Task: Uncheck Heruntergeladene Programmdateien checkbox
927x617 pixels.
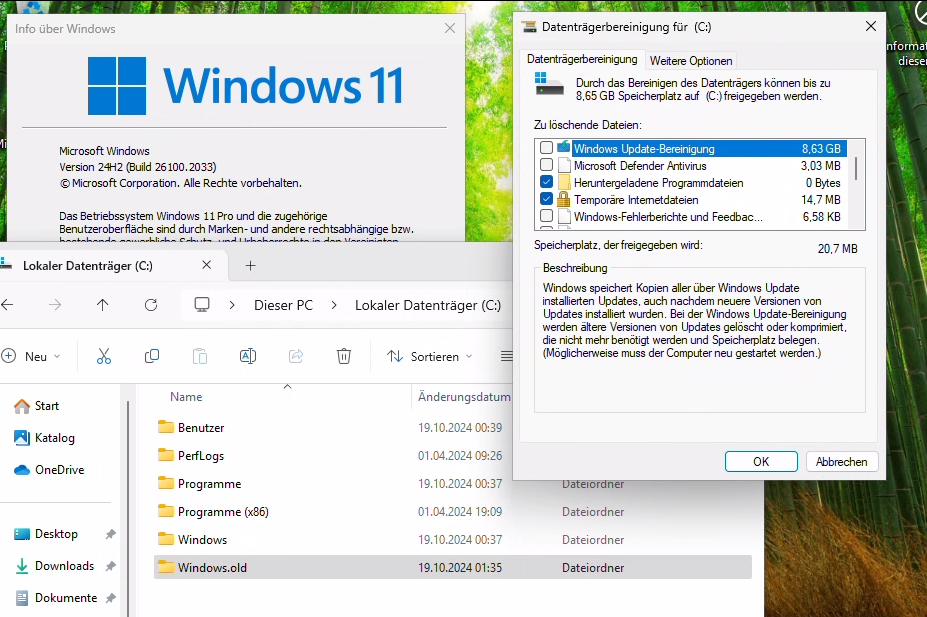Action: 547,182
